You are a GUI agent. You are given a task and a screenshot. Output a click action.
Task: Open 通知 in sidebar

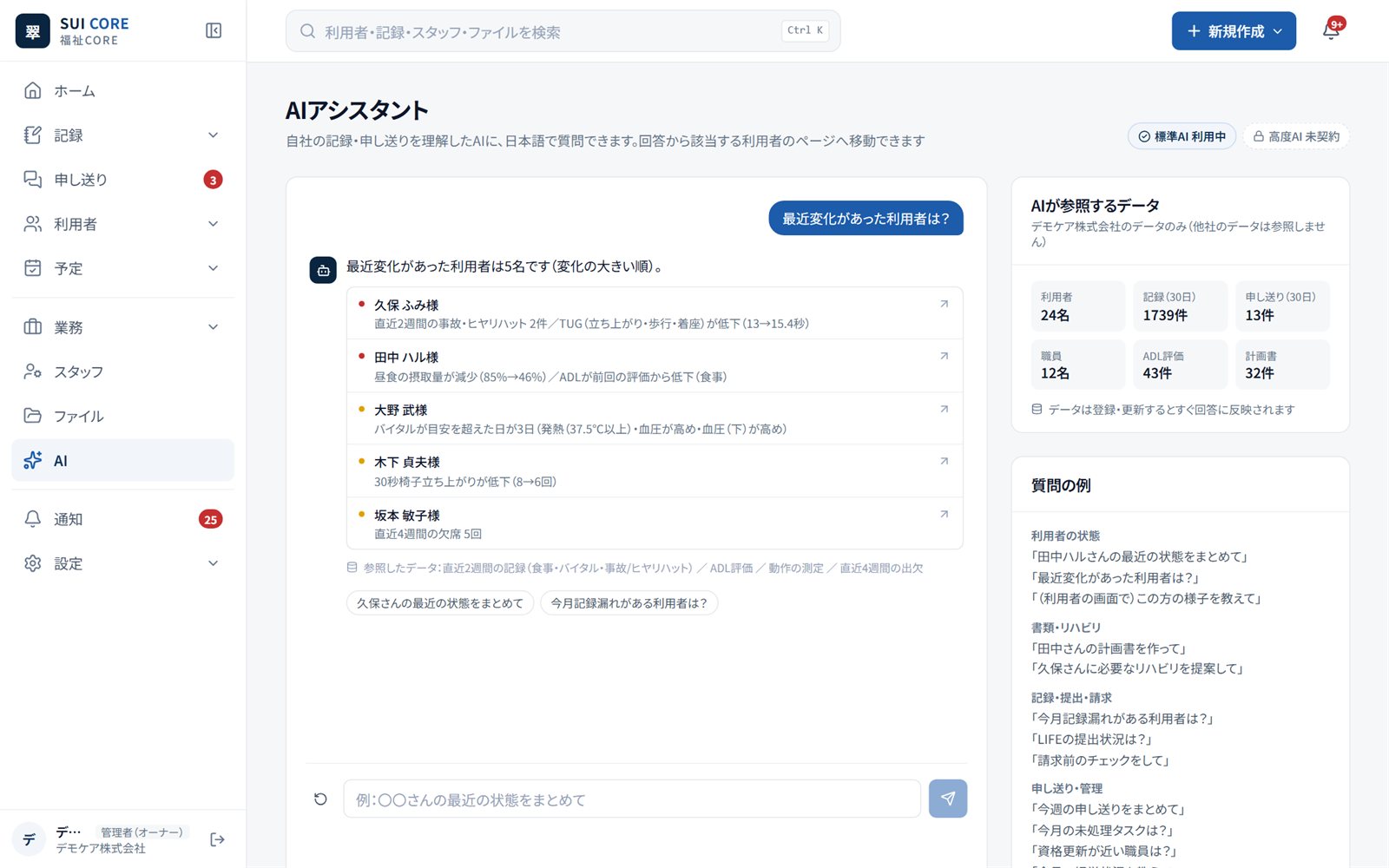tap(123, 519)
